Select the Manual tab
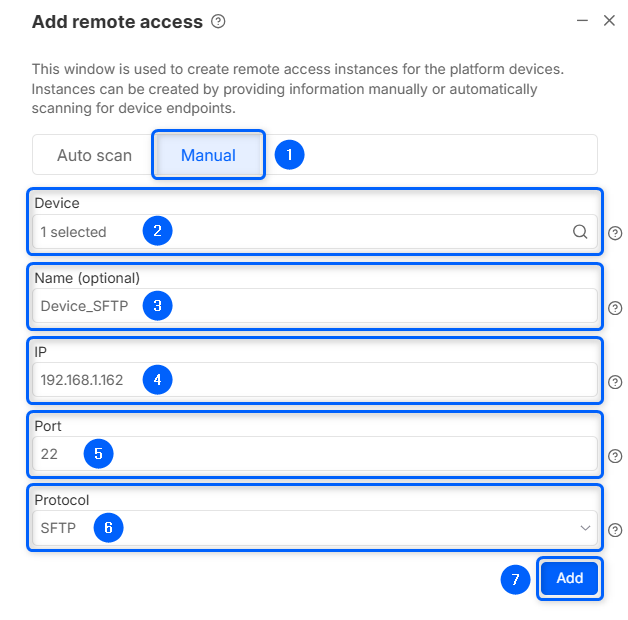 tap(208, 155)
